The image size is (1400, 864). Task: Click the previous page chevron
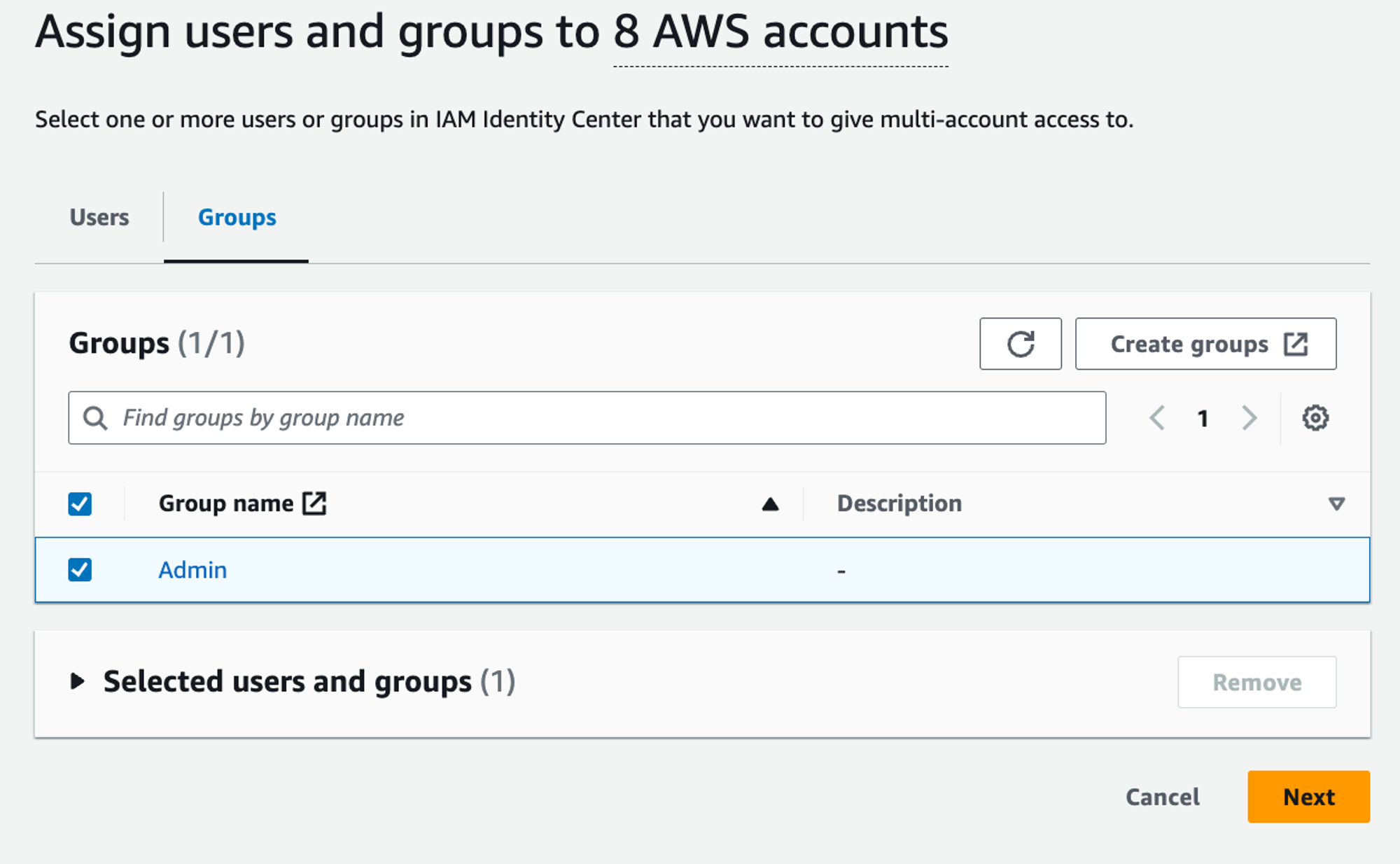pyautogui.click(x=1157, y=418)
